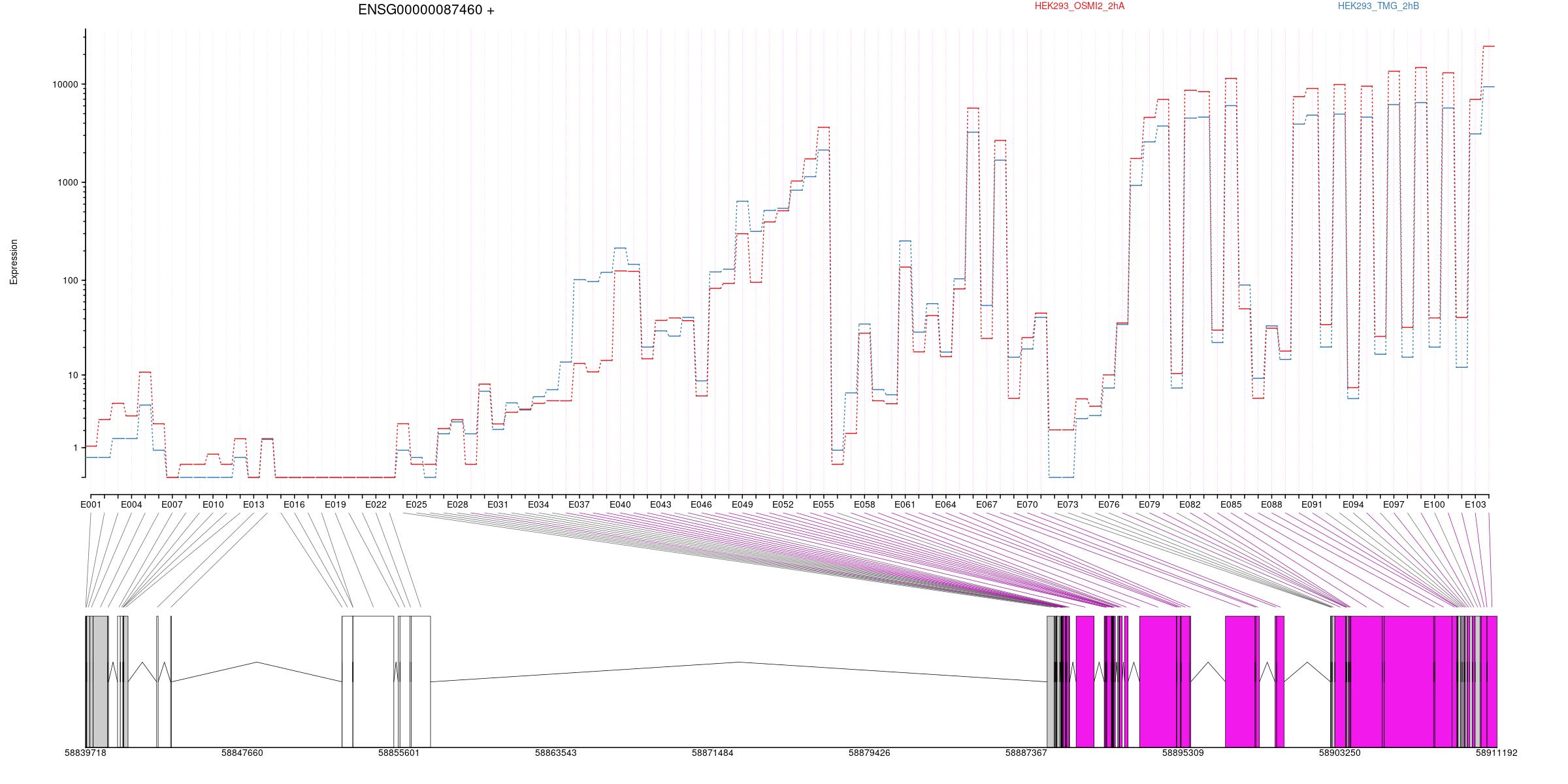Pick exon label E031
1568x784 pixels.
(x=498, y=505)
